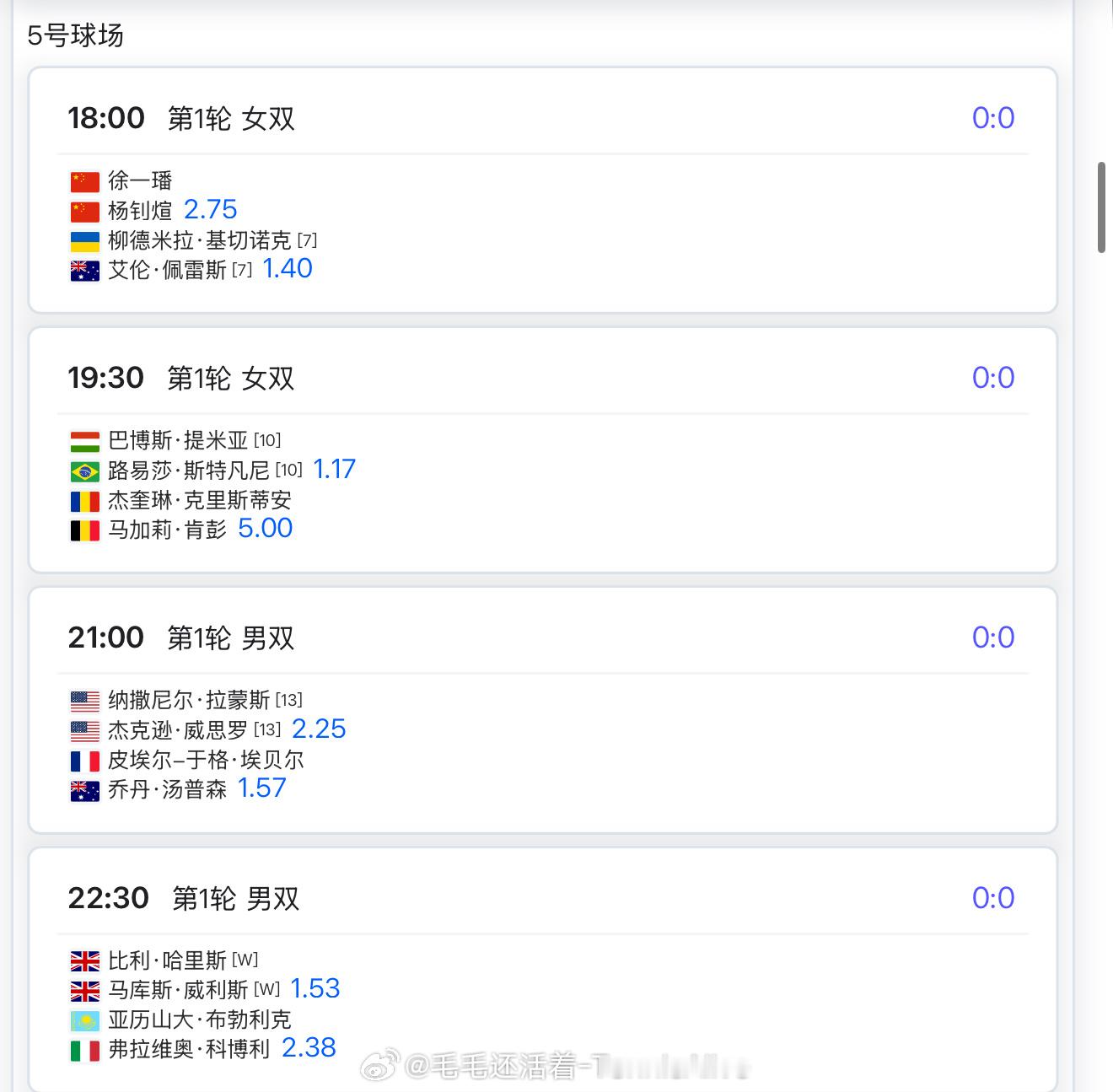Open 0:0 score of 18:00 match
1113x1092 pixels.
click(993, 118)
